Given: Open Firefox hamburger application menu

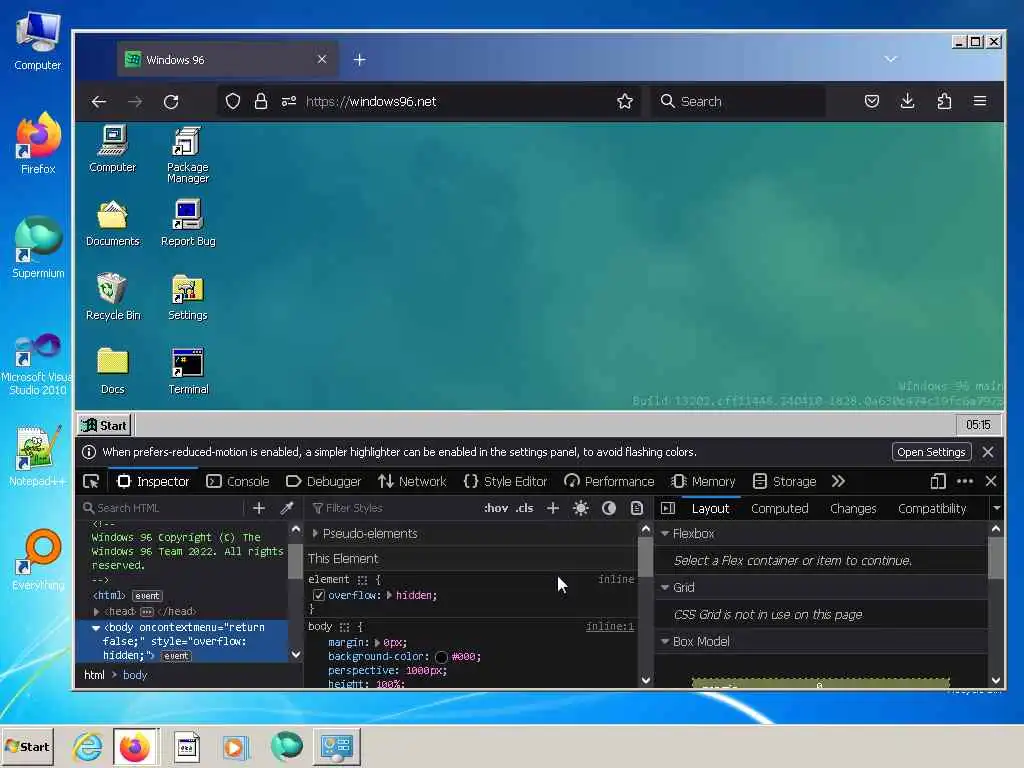Looking at the screenshot, I should point(980,101).
